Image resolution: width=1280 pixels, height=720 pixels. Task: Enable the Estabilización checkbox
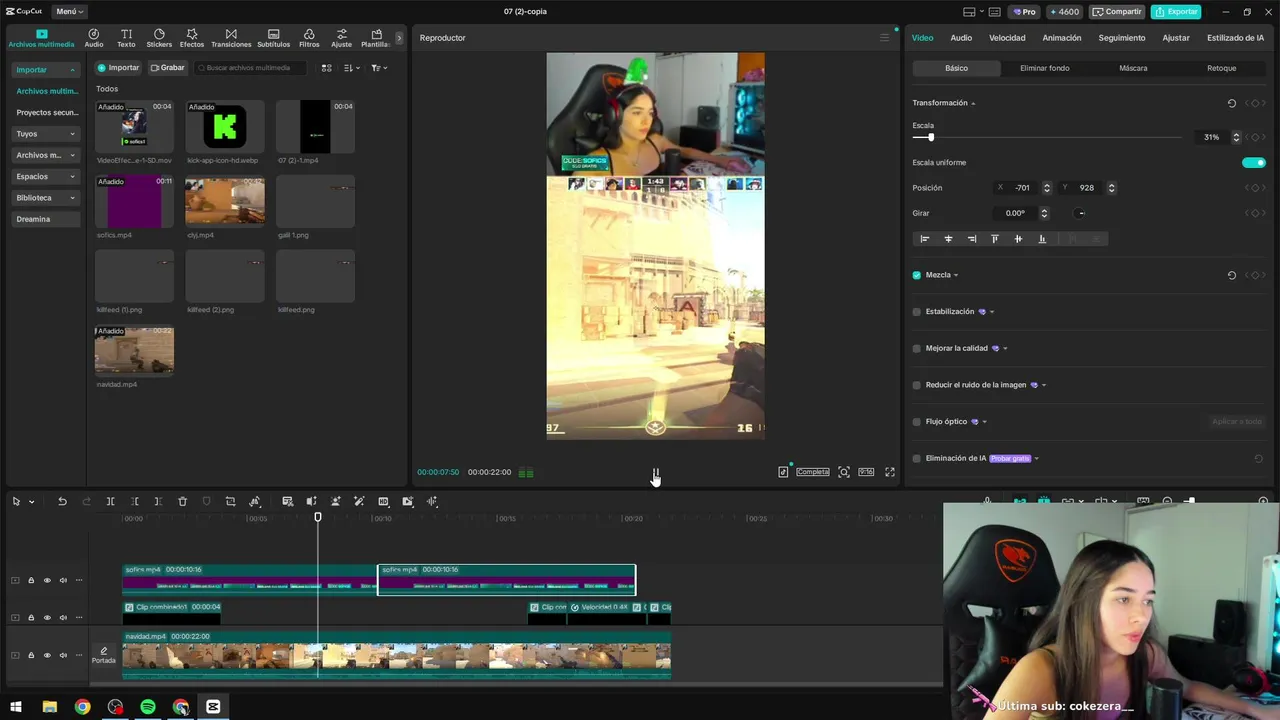(916, 312)
